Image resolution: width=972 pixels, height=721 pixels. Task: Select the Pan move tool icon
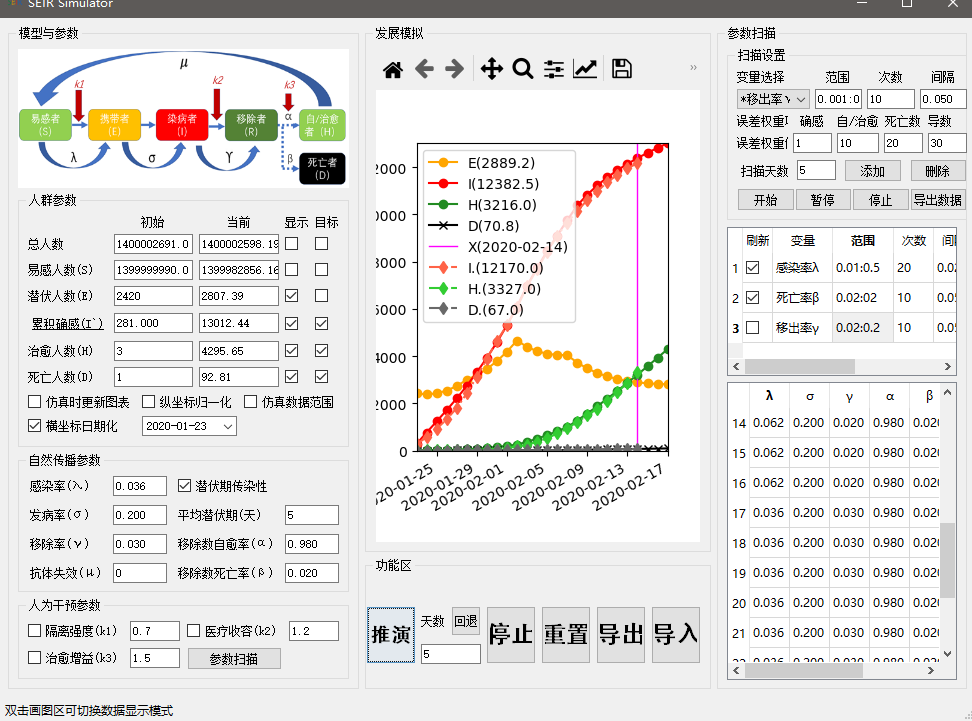[491, 69]
